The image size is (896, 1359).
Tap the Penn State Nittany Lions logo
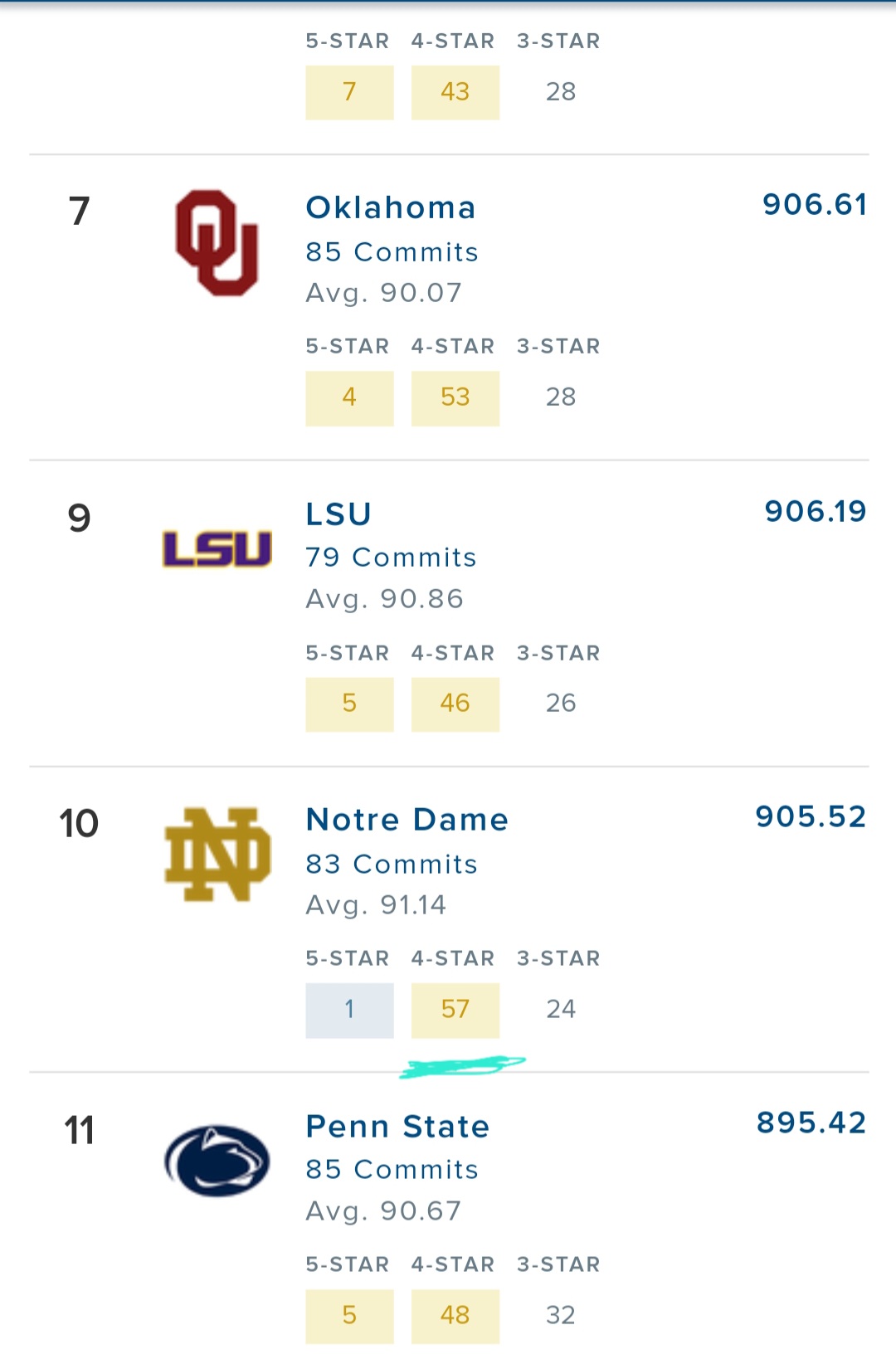click(217, 1161)
